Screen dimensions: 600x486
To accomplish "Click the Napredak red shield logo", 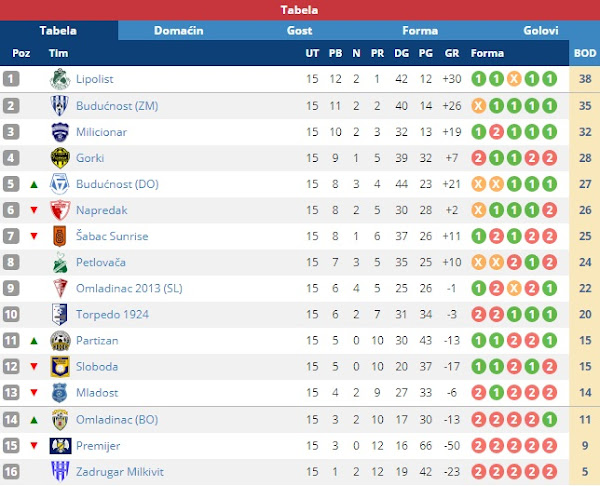I will pyautogui.click(x=60, y=210).
